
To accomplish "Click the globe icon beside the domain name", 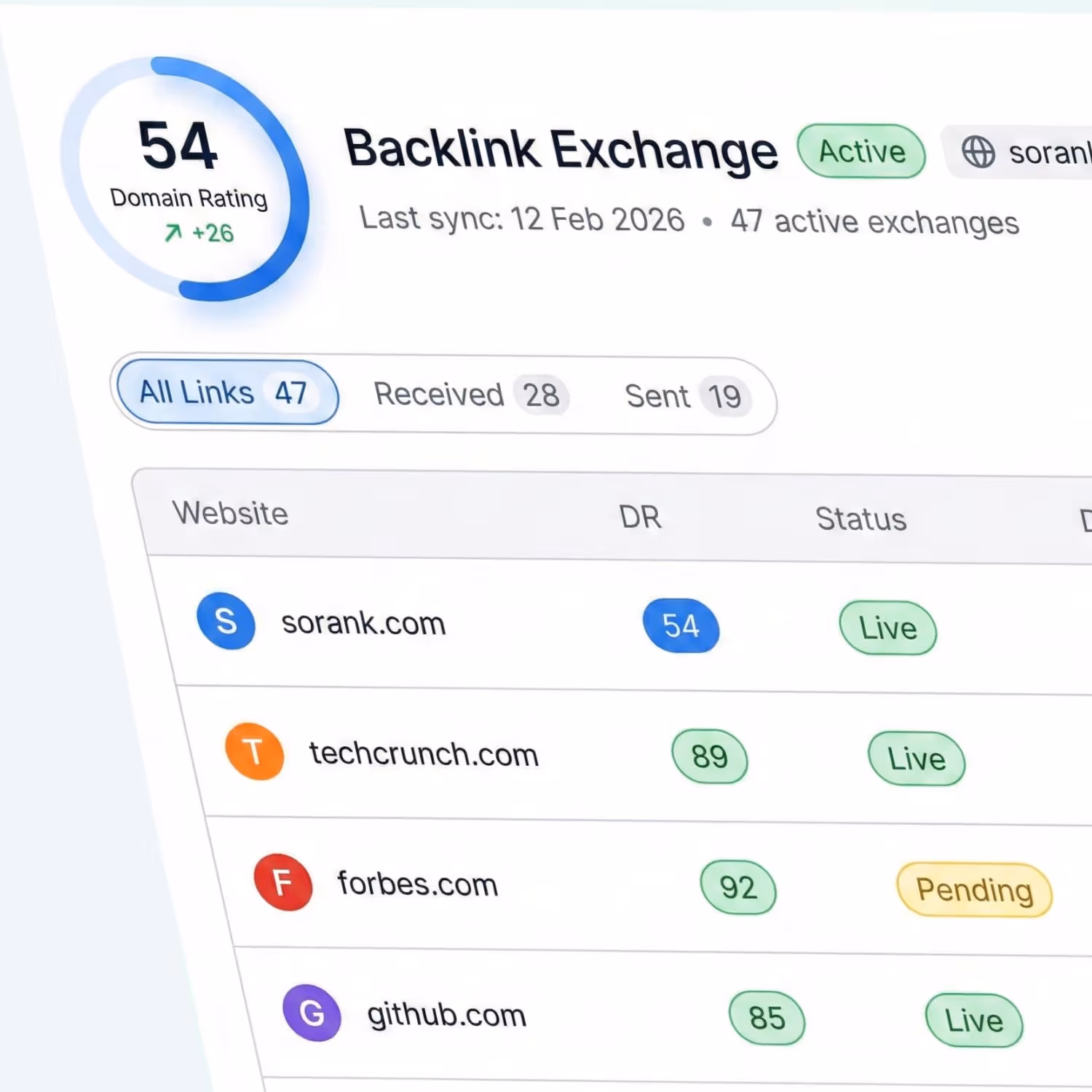I will [979, 153].
